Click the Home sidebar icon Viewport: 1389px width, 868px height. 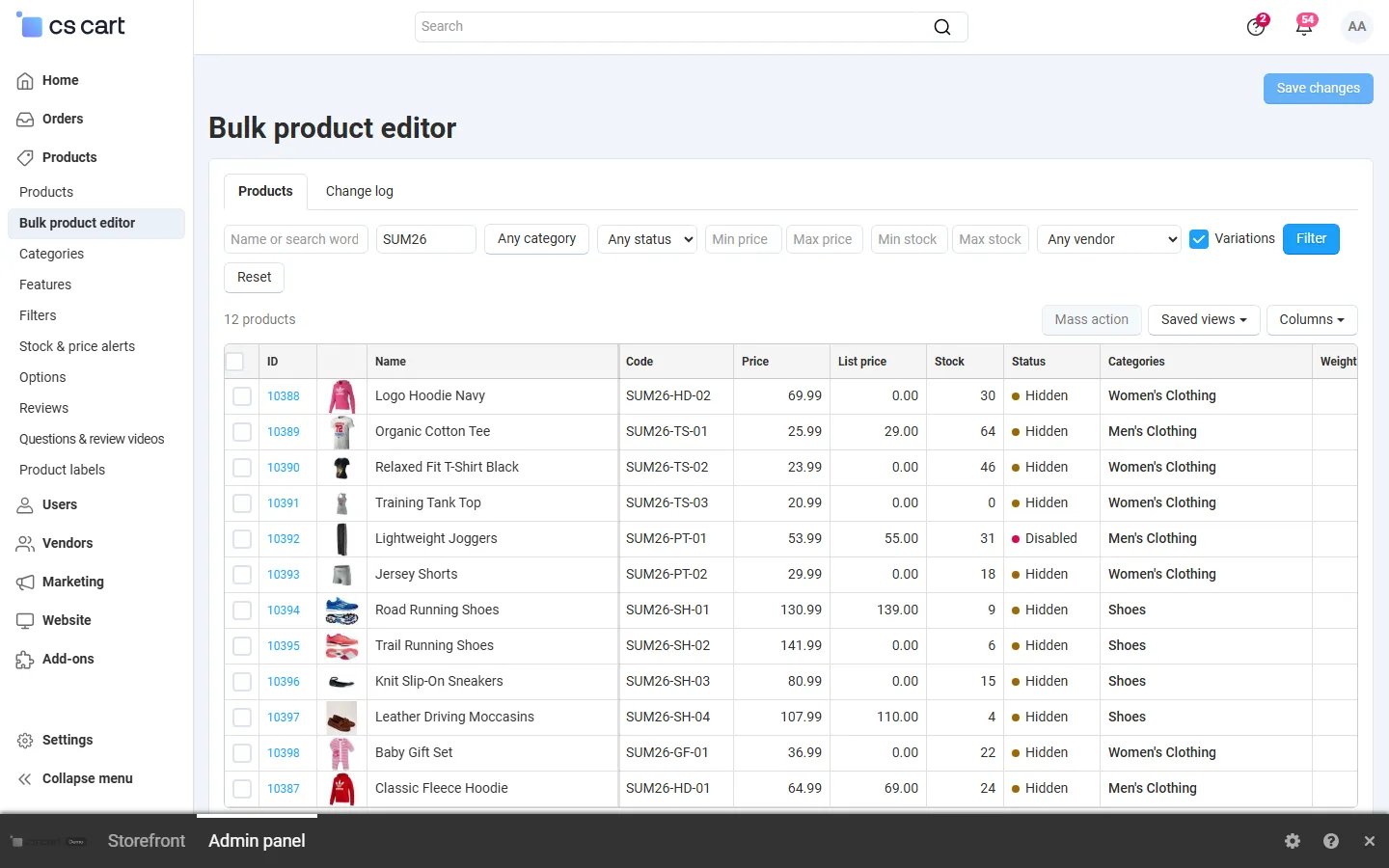pyautogui.click(x=25, y=81)
